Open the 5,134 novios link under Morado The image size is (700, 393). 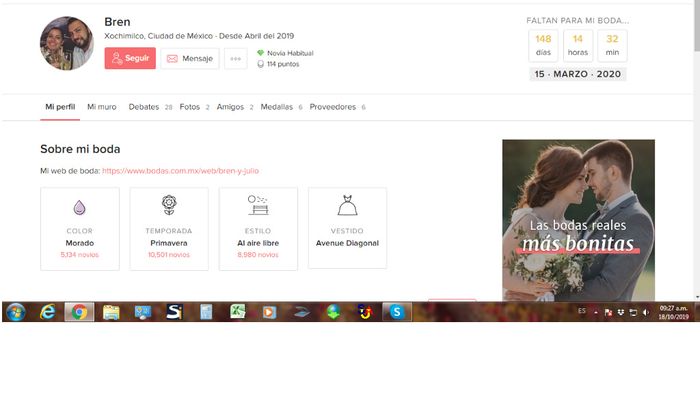pyautogui.click(x=79, y=255)
